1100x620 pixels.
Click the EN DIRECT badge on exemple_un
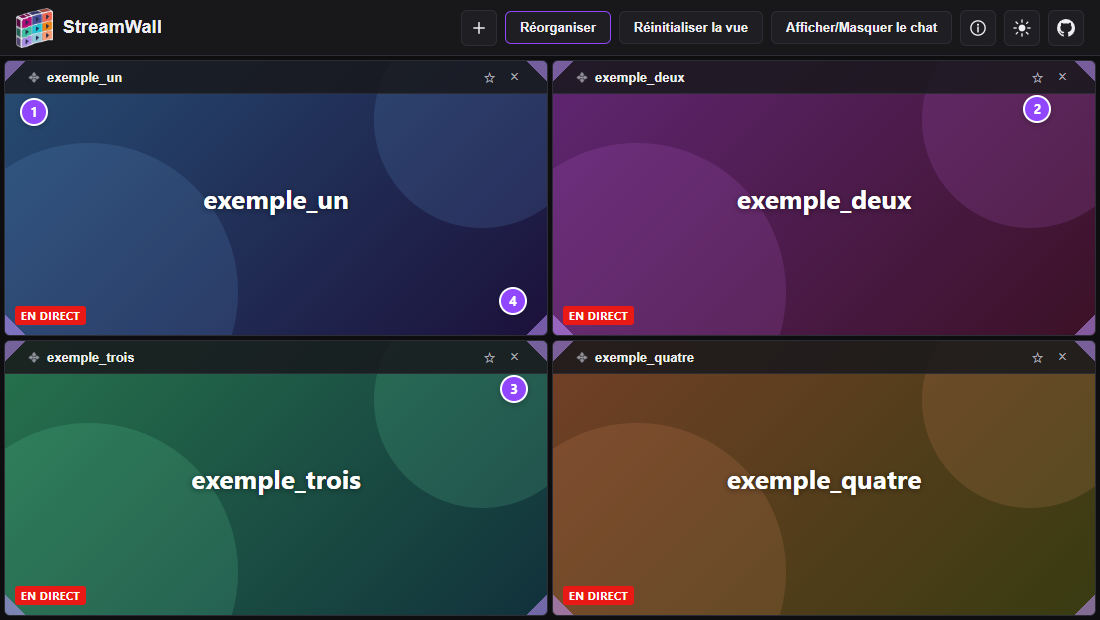pos(51,316)
